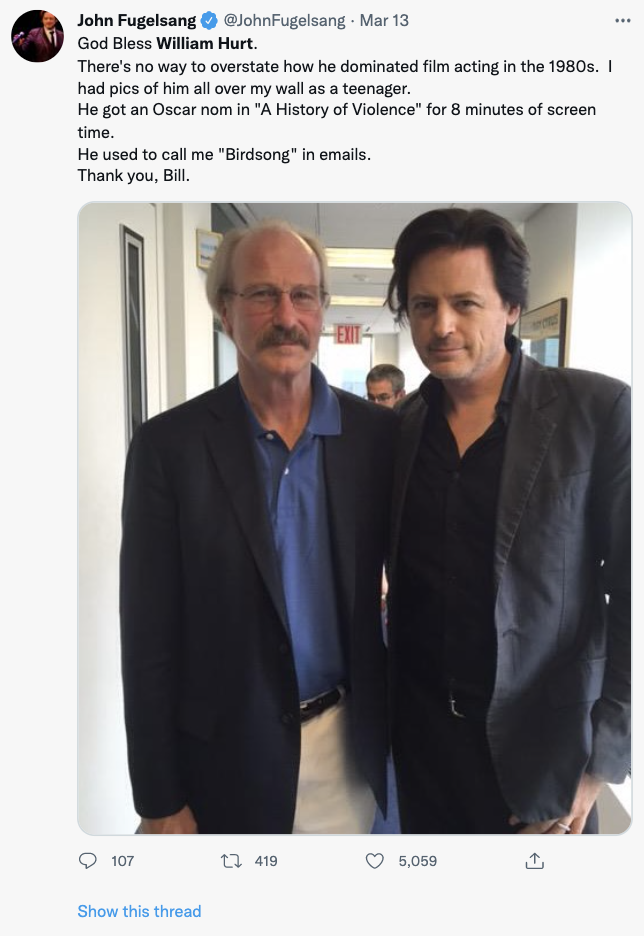Open the attached photo in full view
644x936 pixels.
[x=355, y=518]
